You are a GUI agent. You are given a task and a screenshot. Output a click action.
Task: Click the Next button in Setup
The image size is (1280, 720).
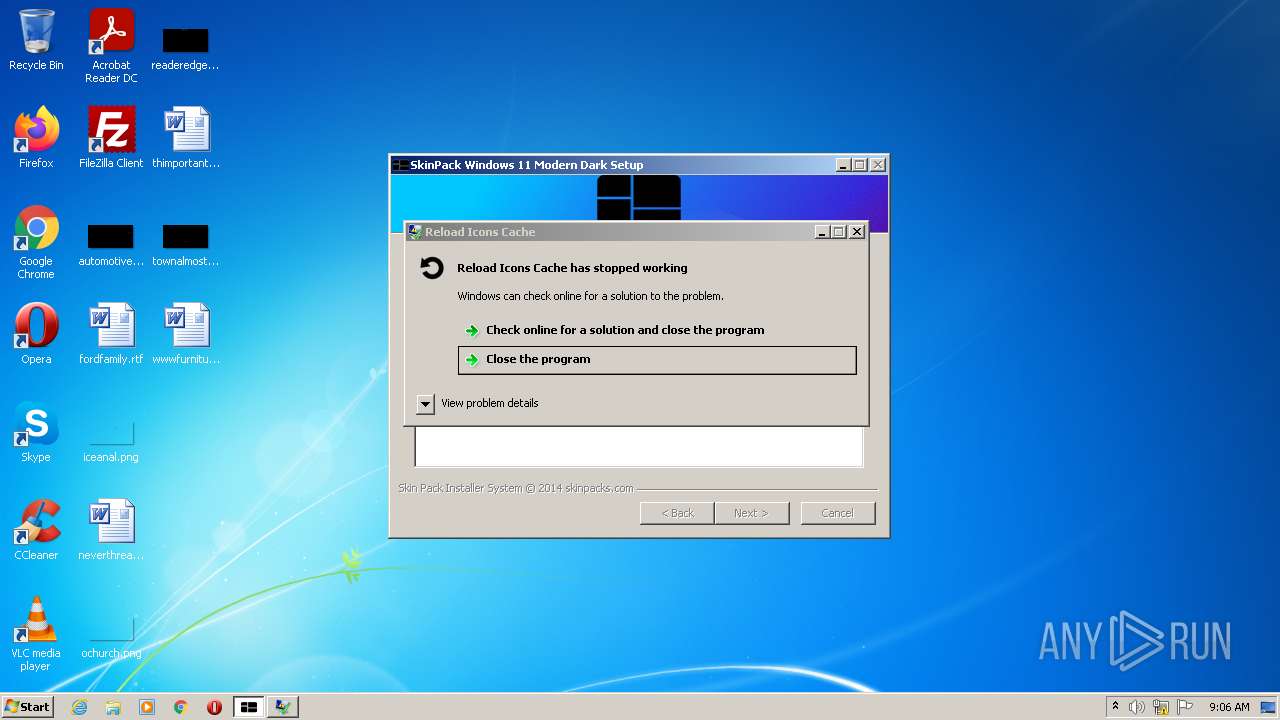752,513
